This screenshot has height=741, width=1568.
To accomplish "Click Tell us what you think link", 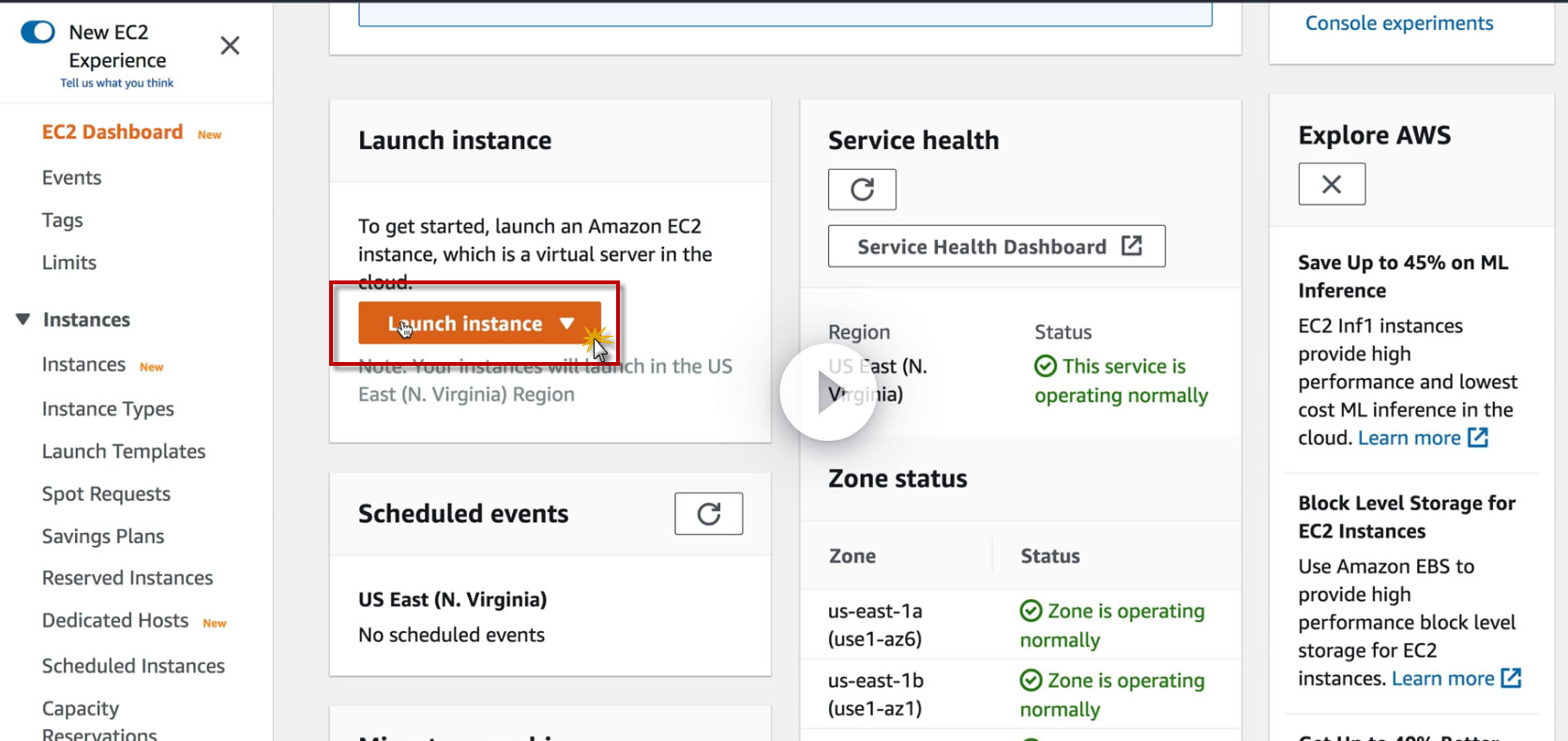I will (x=117, y=83).
